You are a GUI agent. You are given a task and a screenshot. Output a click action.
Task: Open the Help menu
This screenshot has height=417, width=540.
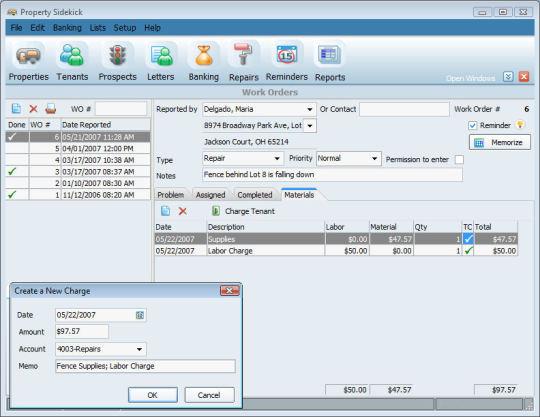pos(152,28)
